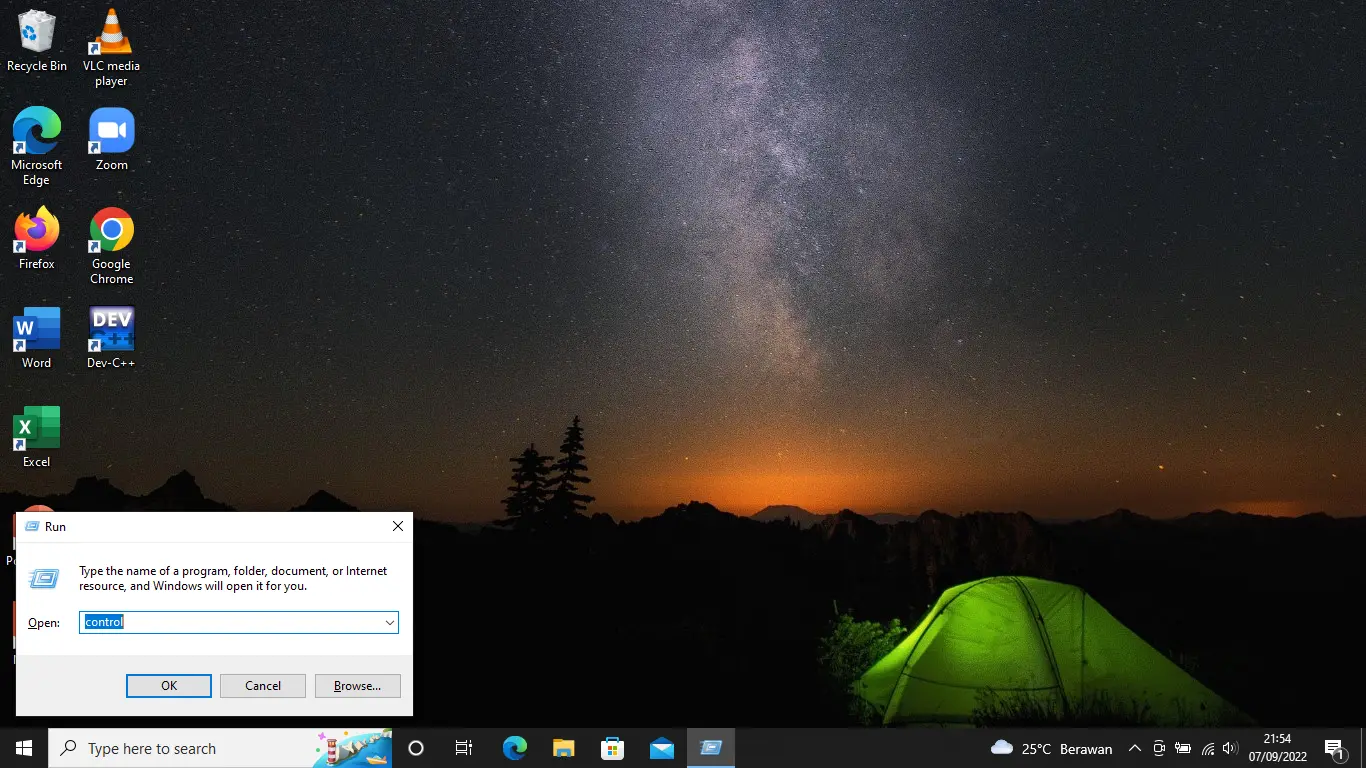Open the volume speaker tray icon
1366x768 pixels.
pyautogui.click(x=1230, y=748)
